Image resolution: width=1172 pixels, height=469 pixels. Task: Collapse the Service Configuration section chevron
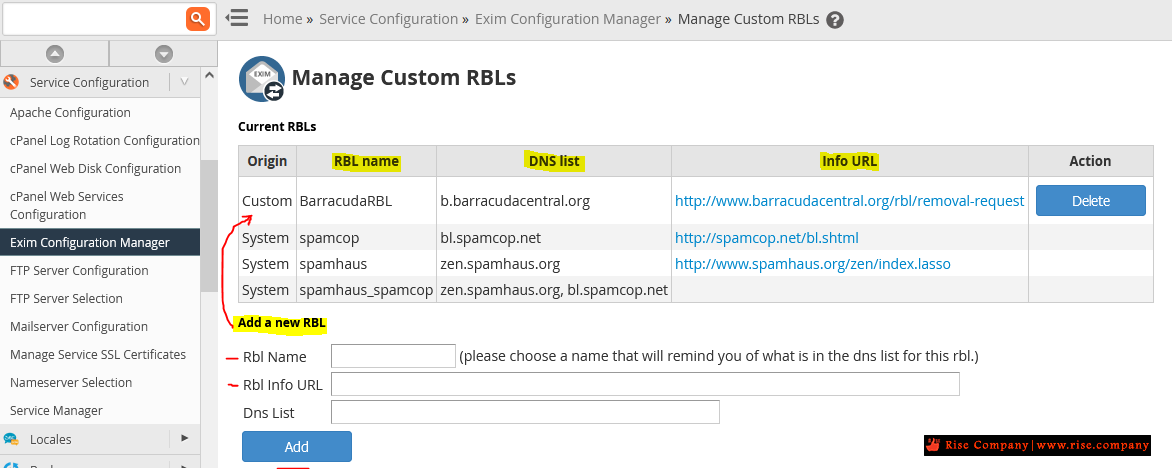[185, 82]
